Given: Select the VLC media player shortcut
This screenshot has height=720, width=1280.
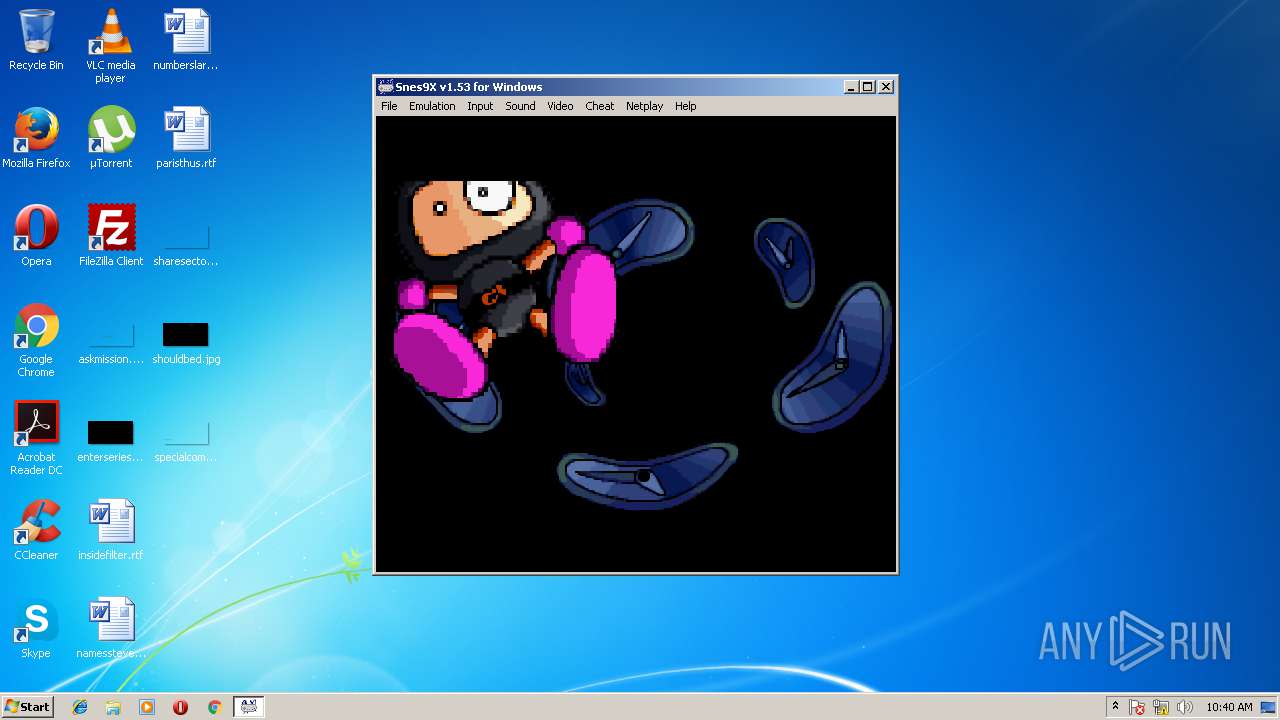Looking at the screenshot, I should [110, 46].
